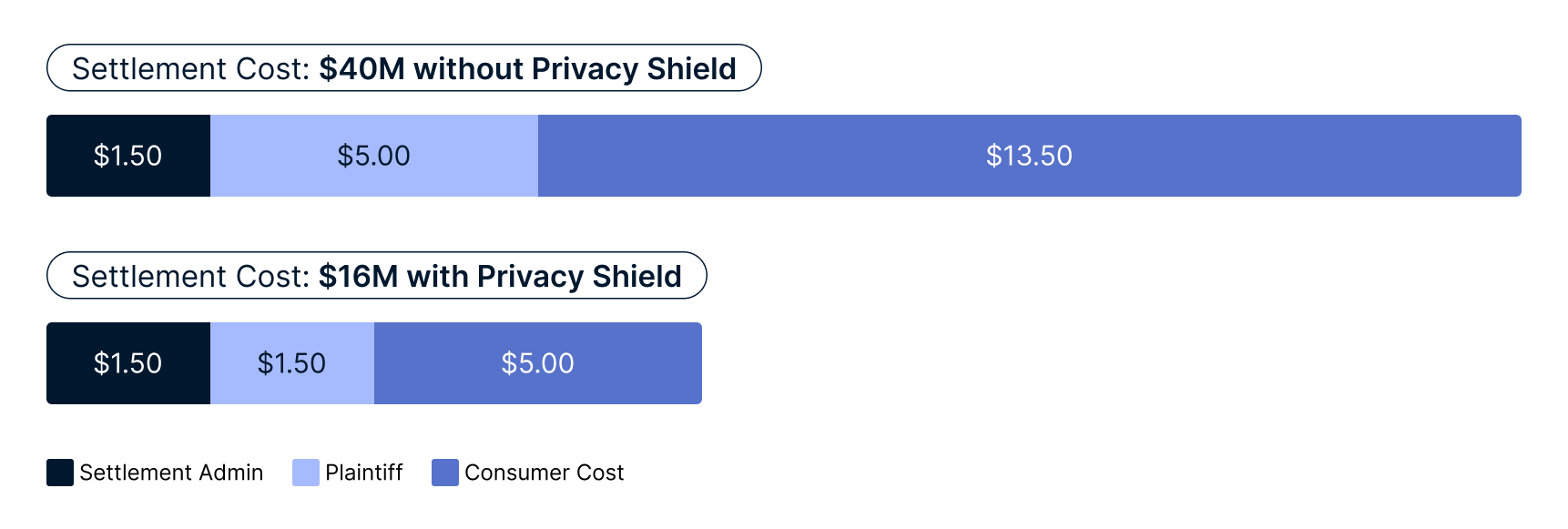This screenshot has height=529, width=1568.
Task: Select the Consumer Cost legend label
Action: coord(545,473)
